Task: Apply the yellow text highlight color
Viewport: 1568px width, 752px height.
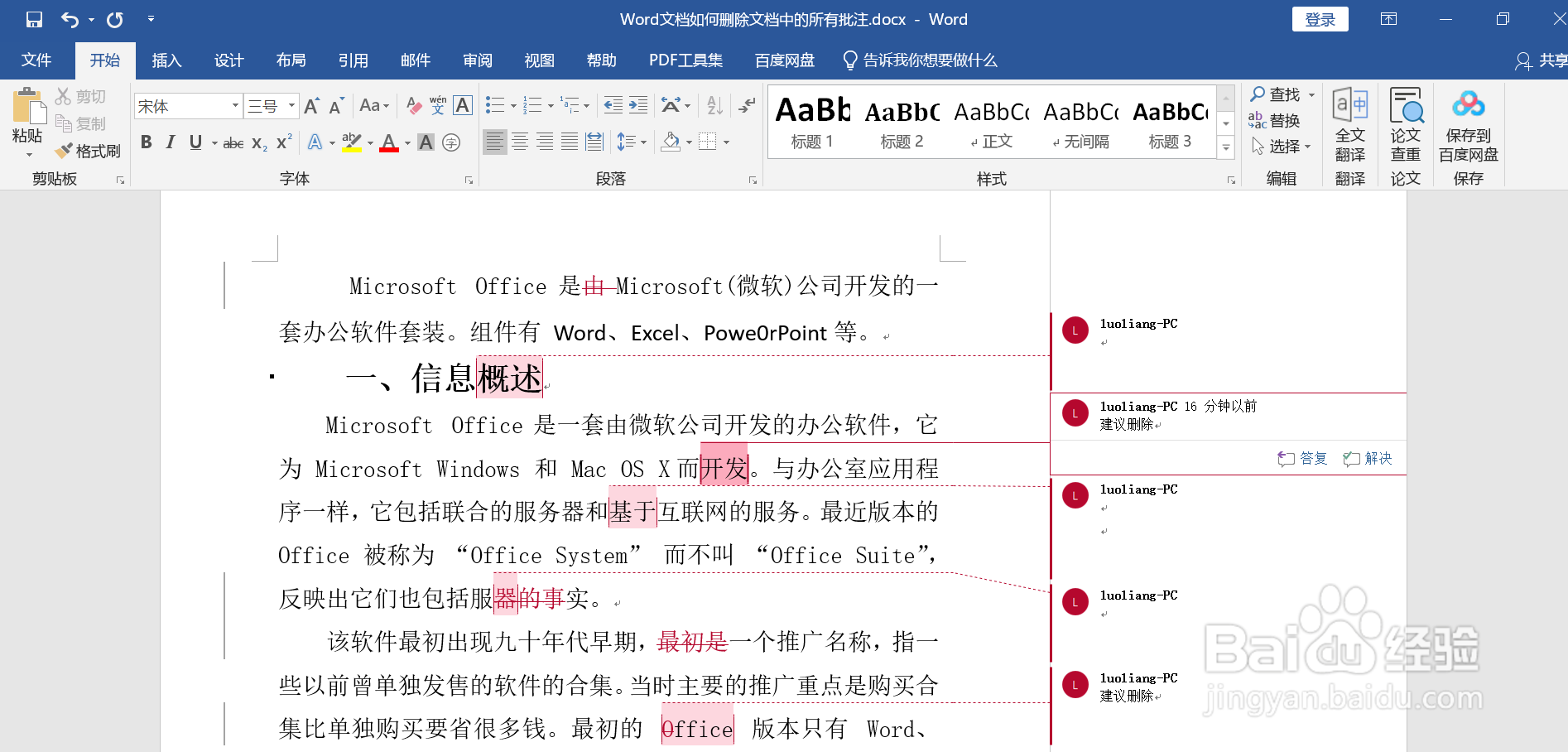Action: click(x=352, y=142)
